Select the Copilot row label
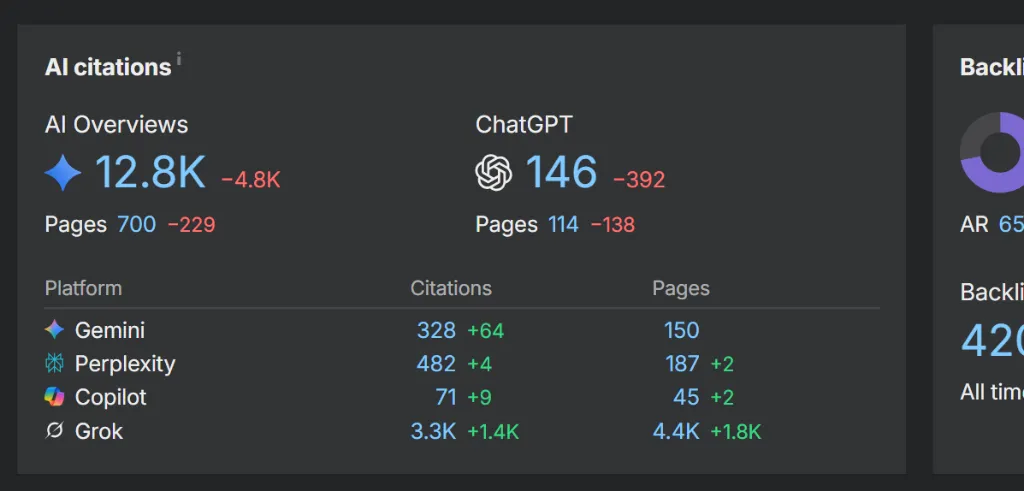This screenshot has width=1024, height=491. click(110, 397)
